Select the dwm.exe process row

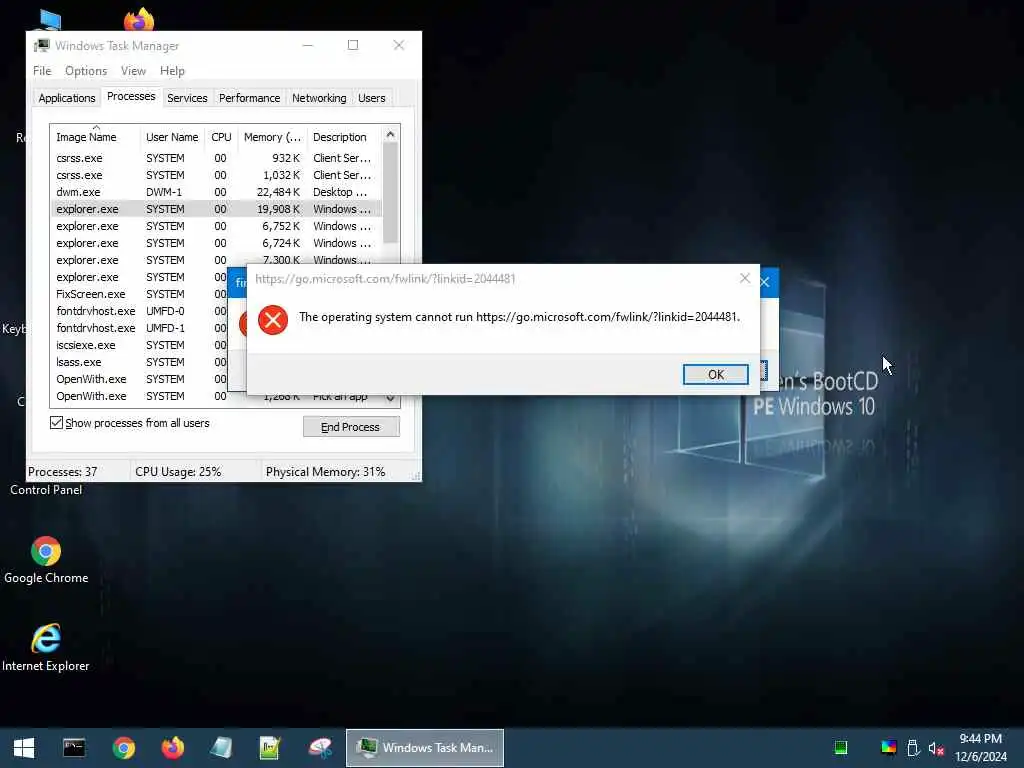point(216,192)
